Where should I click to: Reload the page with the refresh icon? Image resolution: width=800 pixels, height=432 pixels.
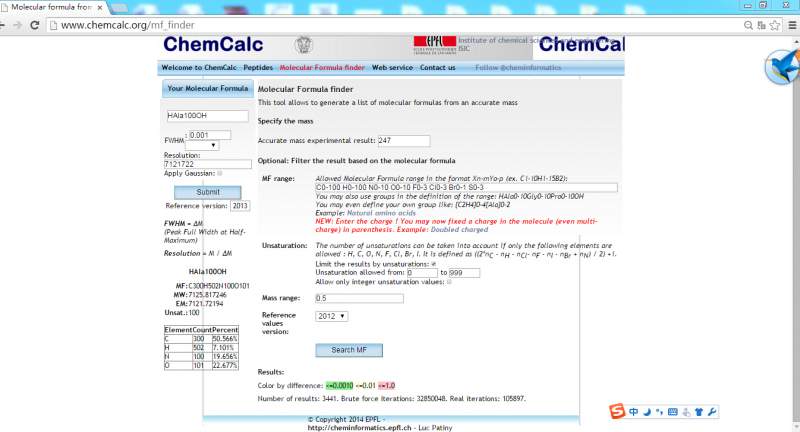pos(35,25)
